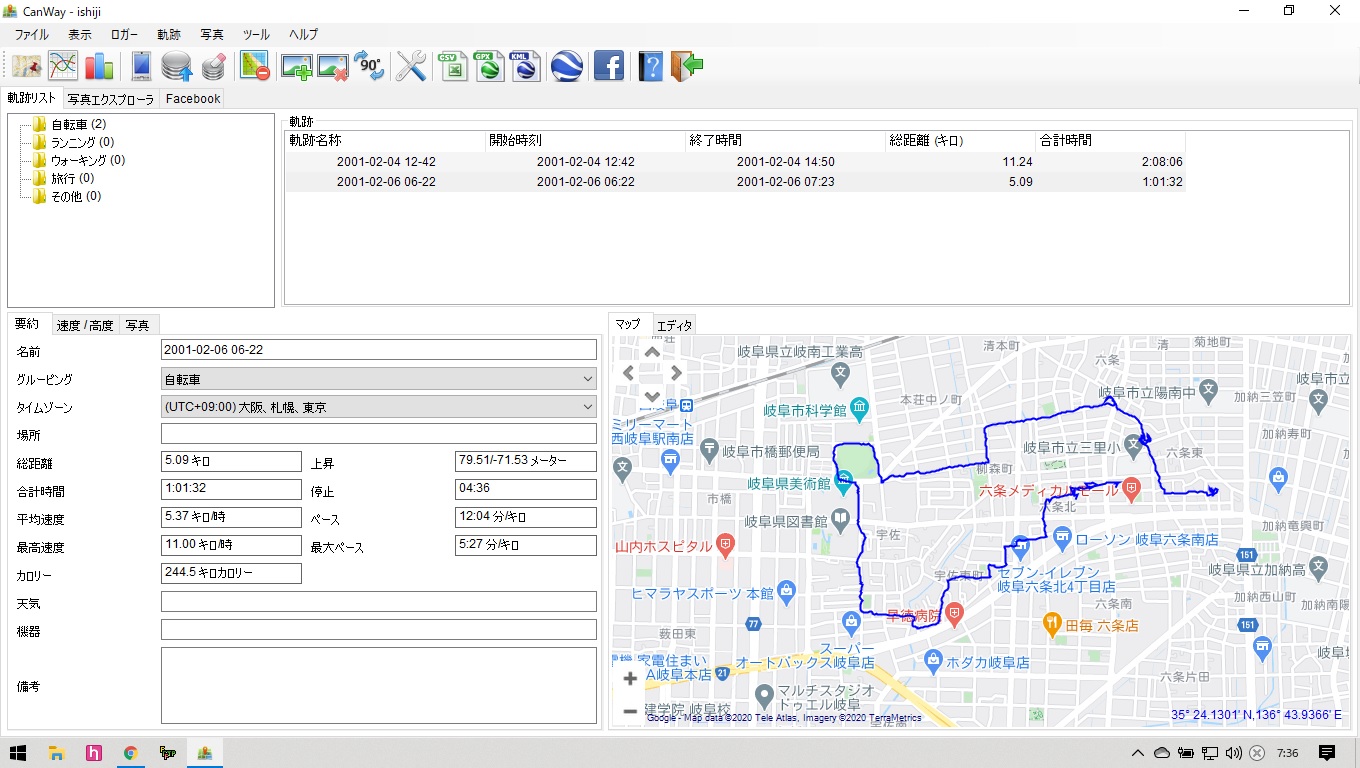
Task: Select the ランニング folder in tree
Action: point(81,142)
